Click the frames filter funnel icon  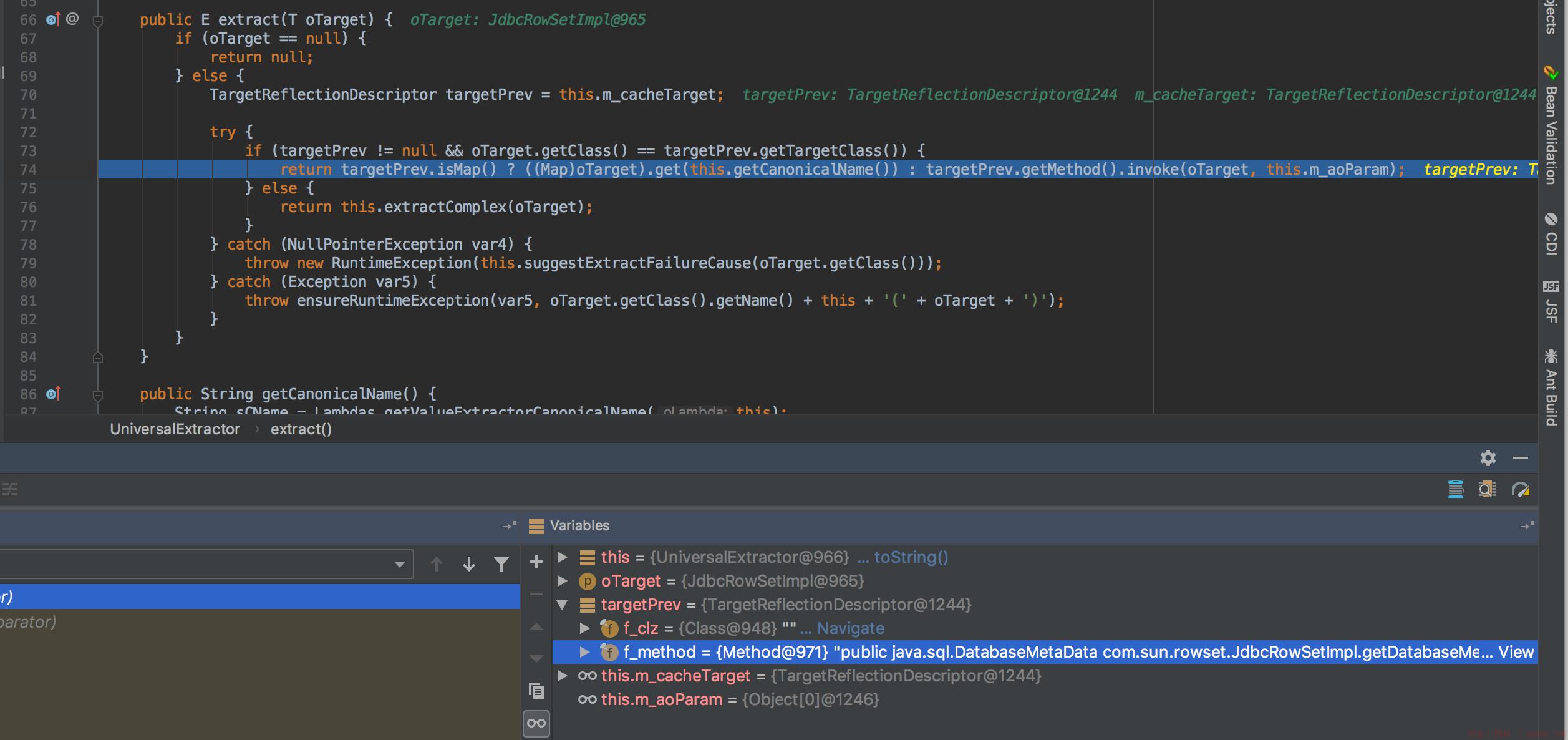click(501, 564)
